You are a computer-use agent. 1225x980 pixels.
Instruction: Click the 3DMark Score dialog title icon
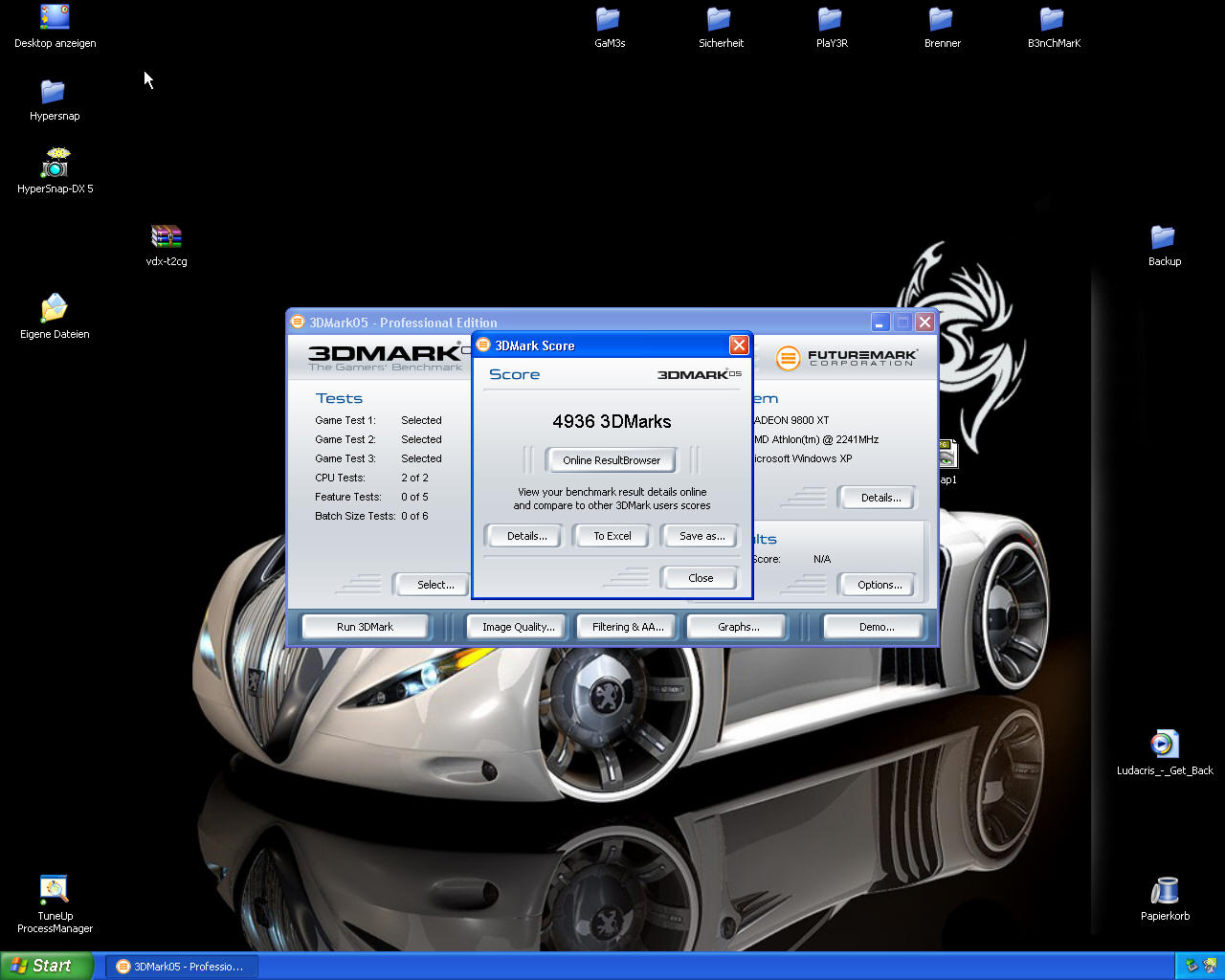click(x=483, y=345)
